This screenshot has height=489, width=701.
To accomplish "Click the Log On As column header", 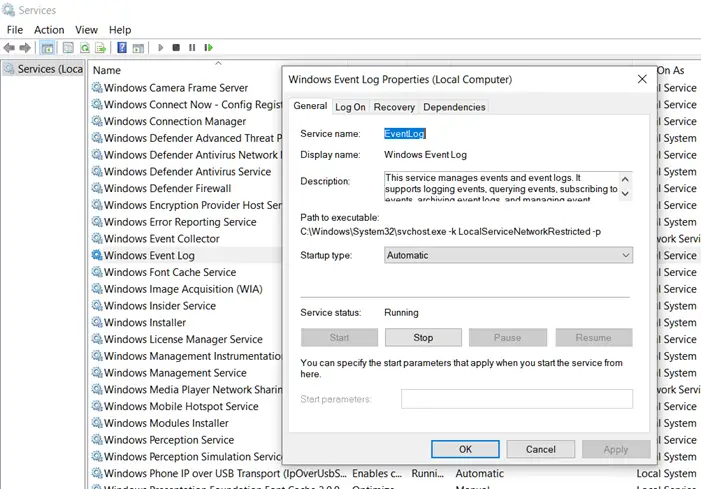I will point(671,70).
